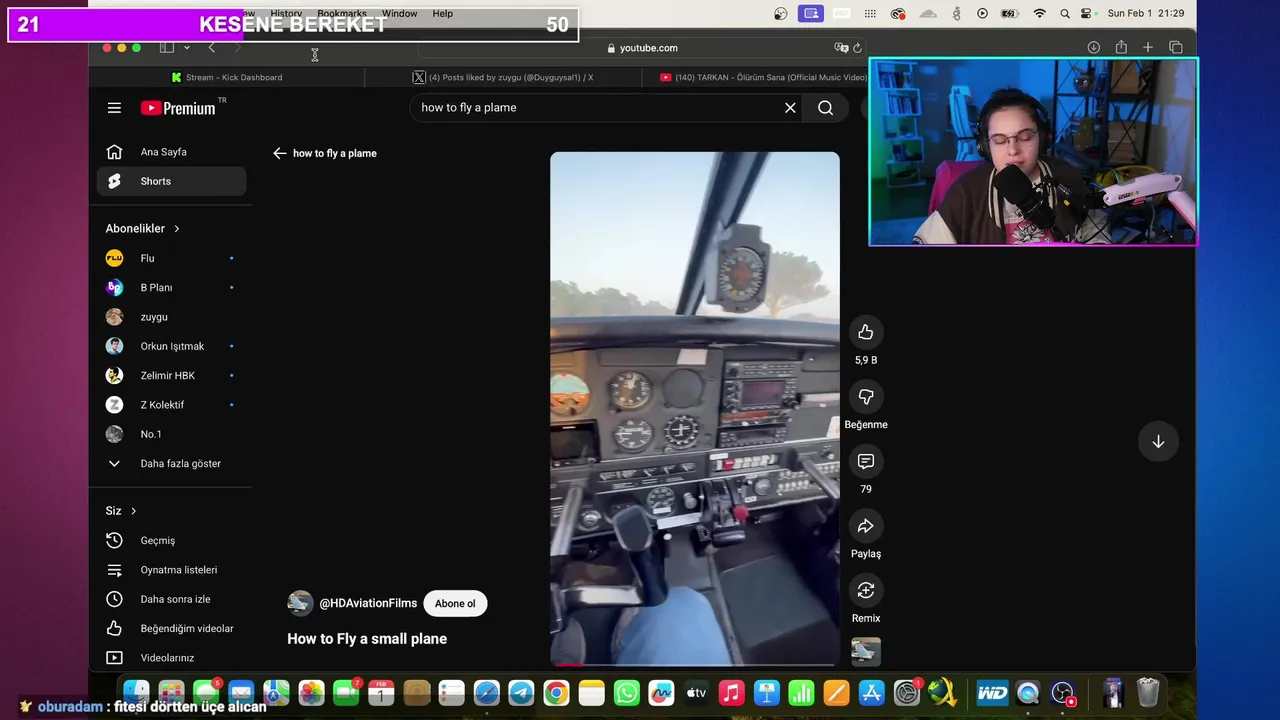Dislike the Short (Beğenme)
The width and height of the screenshot is (1280, 720).
[x=866, y=397]
